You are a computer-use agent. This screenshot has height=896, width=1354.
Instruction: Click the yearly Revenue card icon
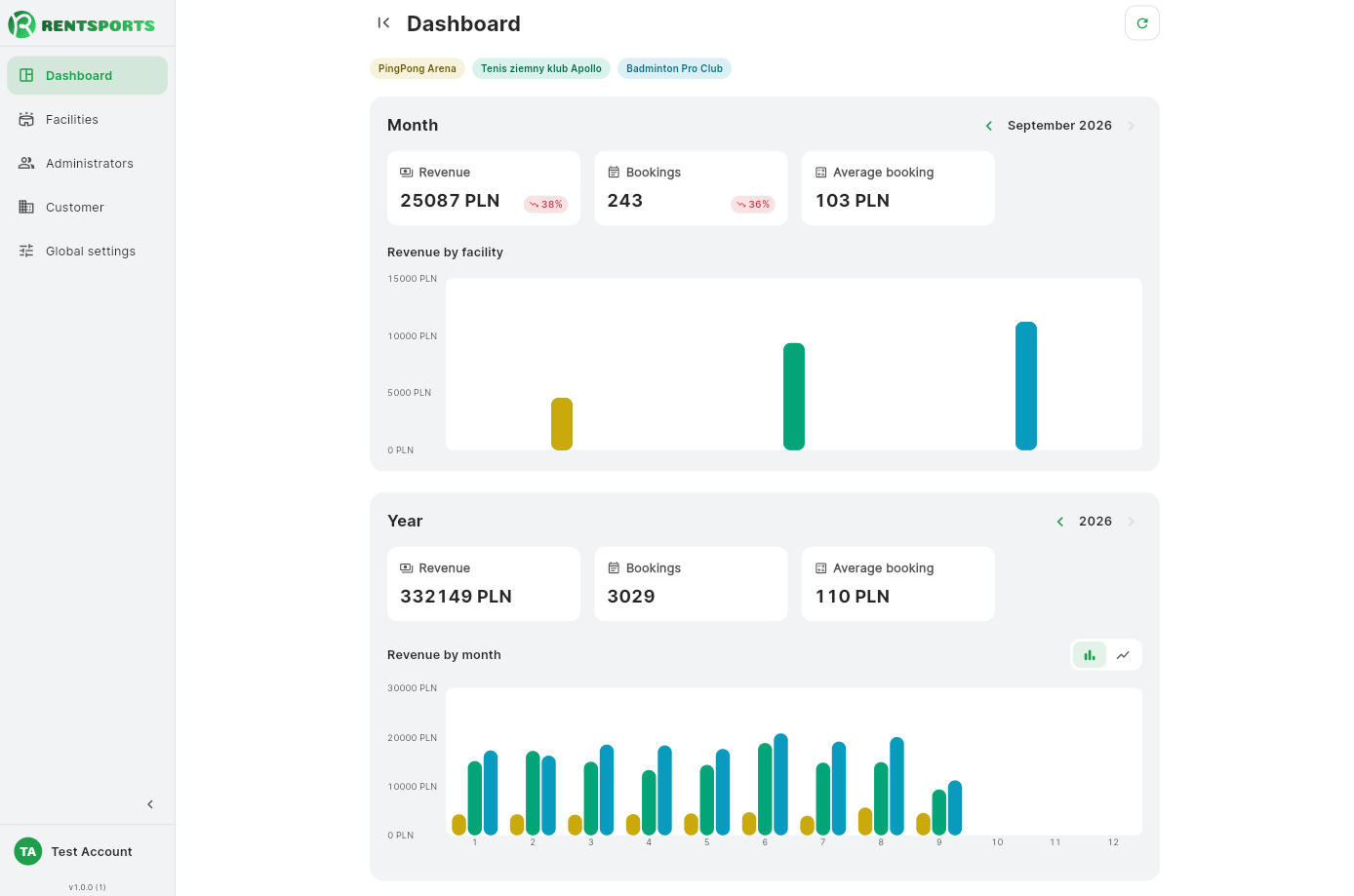[407, 568]
